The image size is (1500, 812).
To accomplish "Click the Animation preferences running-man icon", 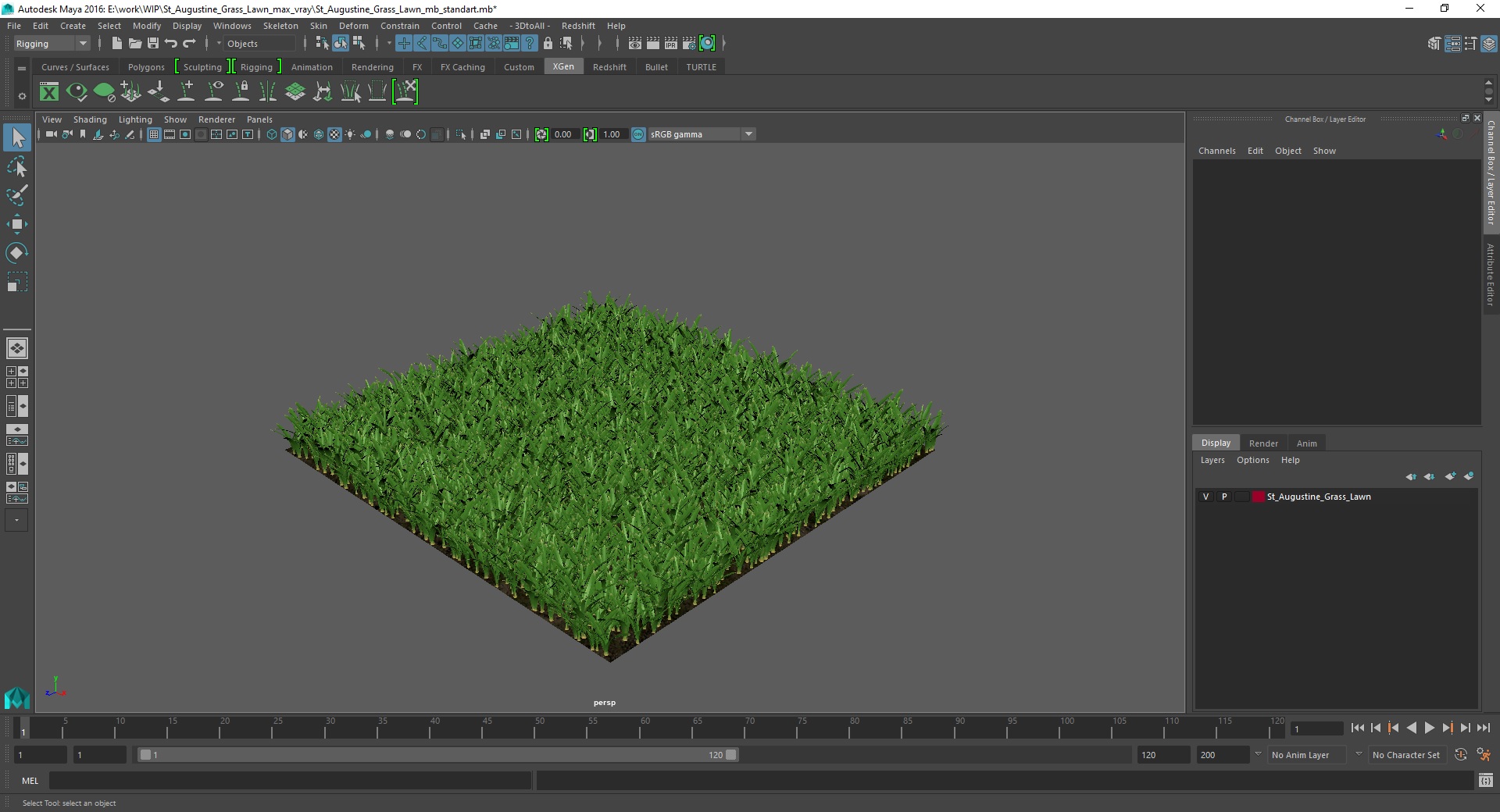I will [x=1484, y=755].
